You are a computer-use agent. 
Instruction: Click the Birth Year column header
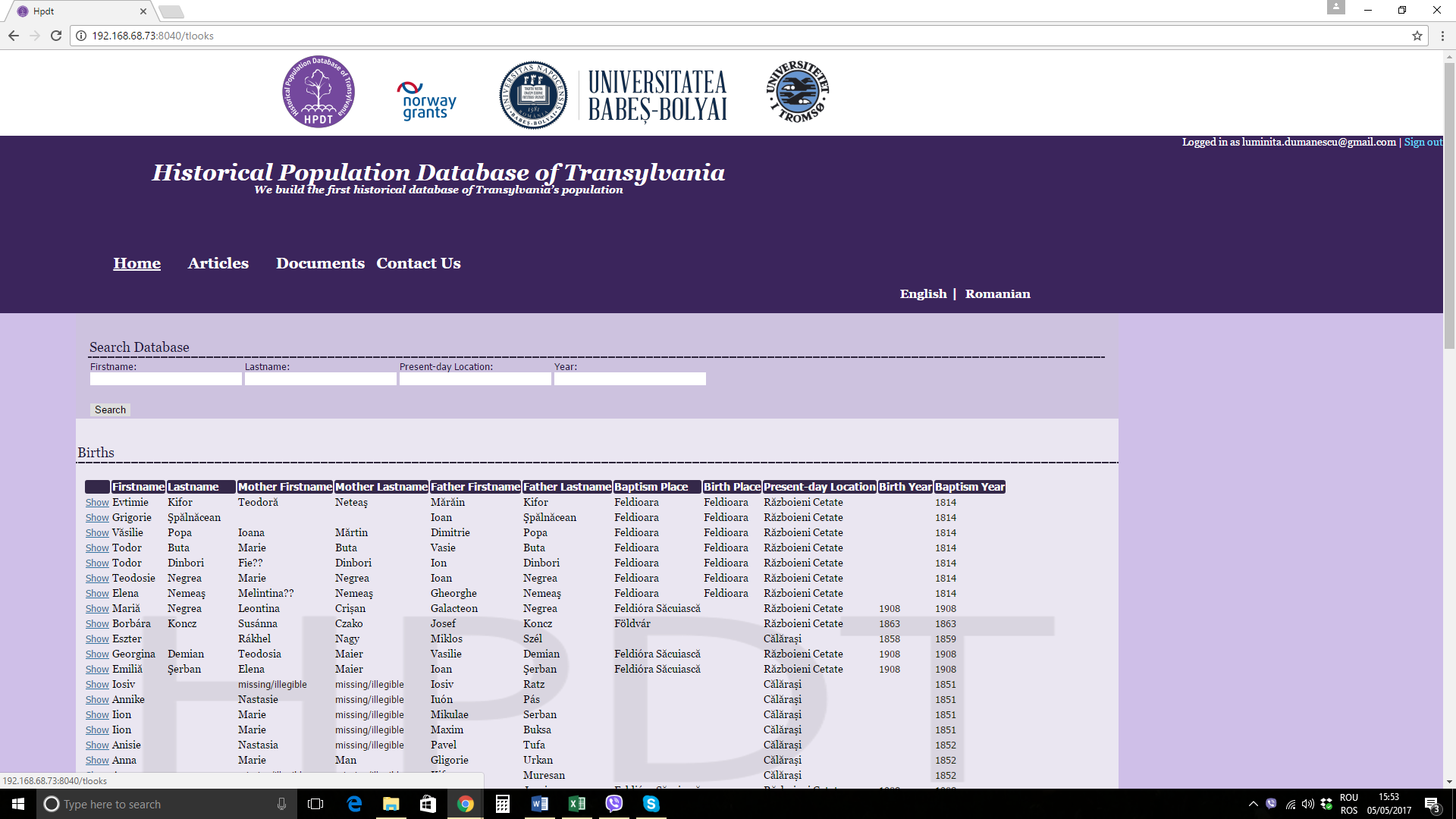coord(905,487)
